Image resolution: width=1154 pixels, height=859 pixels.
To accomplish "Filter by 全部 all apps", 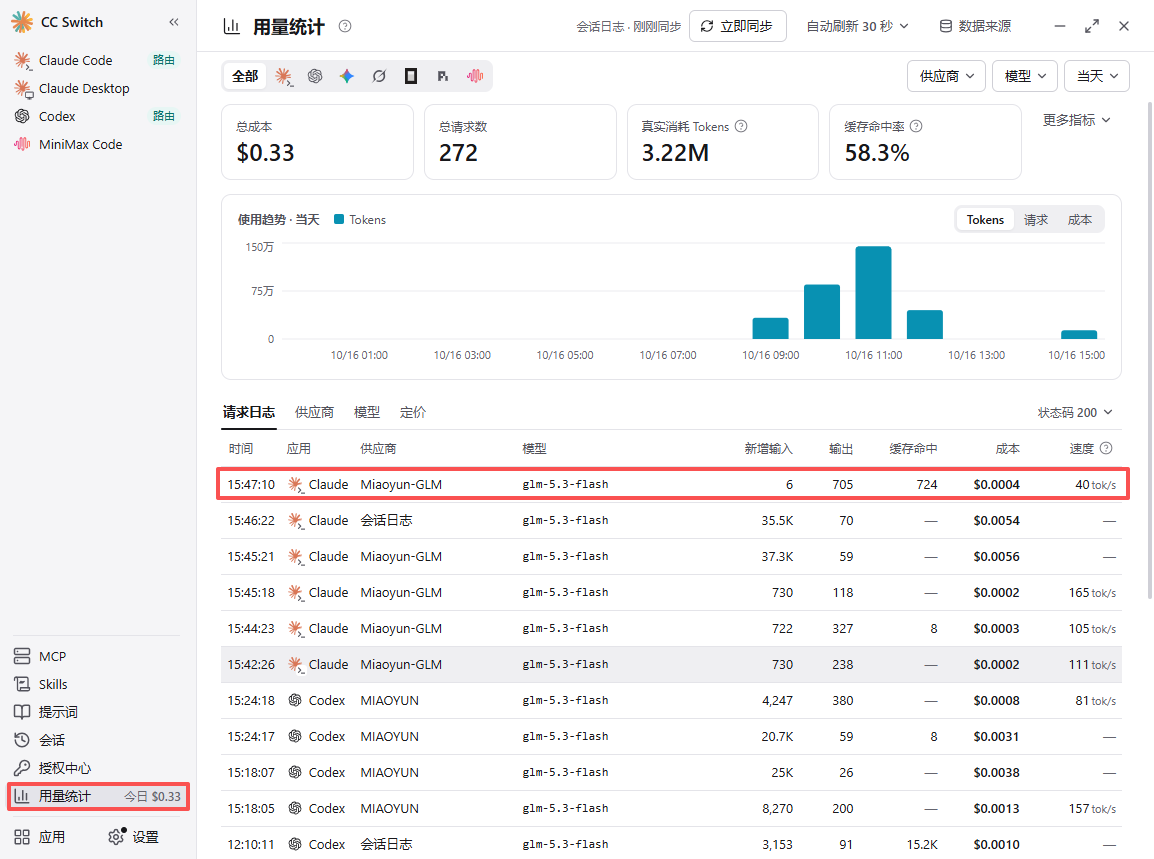I will coord(245,76).
